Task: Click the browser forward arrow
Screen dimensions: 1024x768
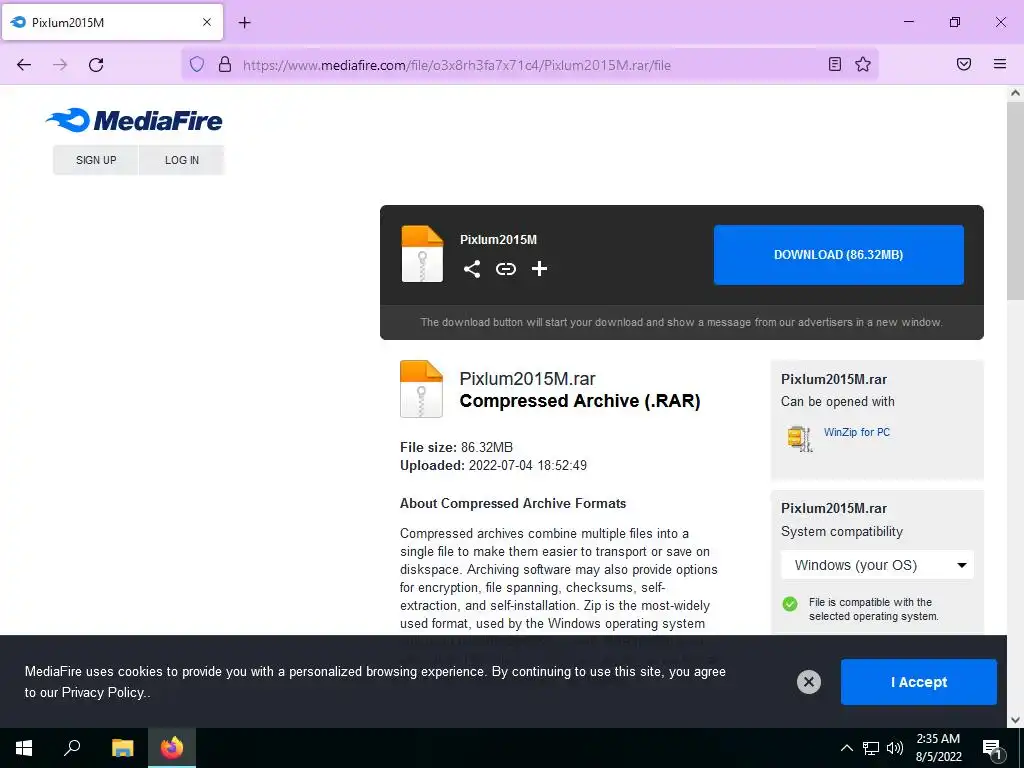Action: tap(60, 65)
